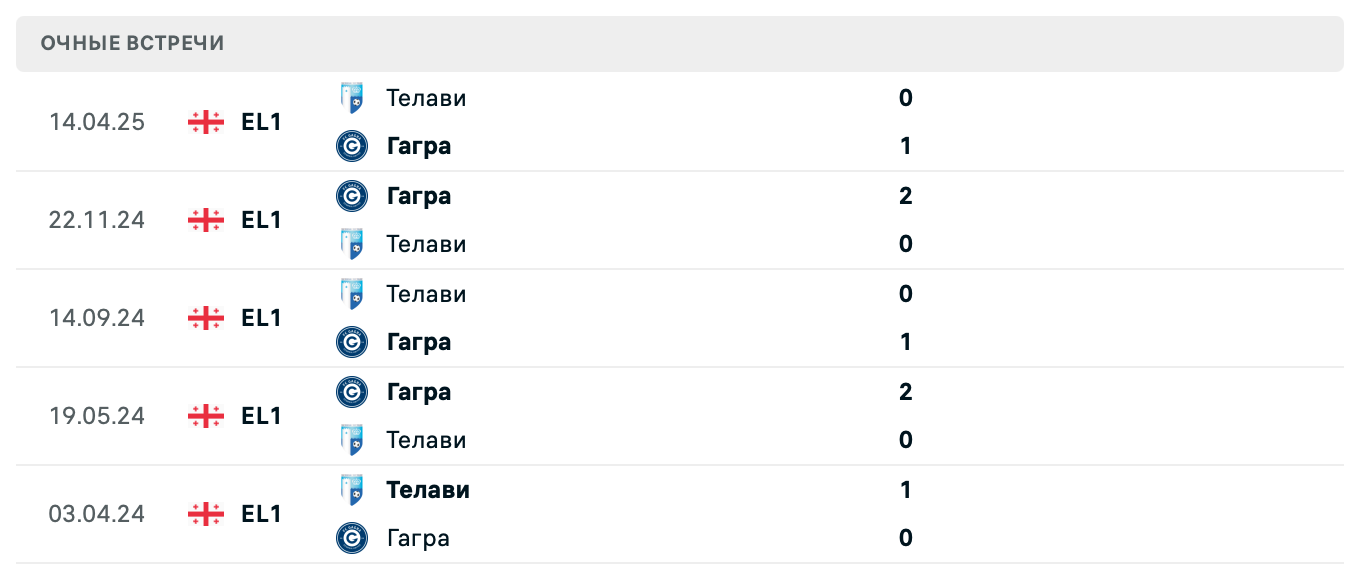The height and width of the screenshot is (582, 1360).
Task: Click the 14.04.25 match date
Action: point(97,122)
